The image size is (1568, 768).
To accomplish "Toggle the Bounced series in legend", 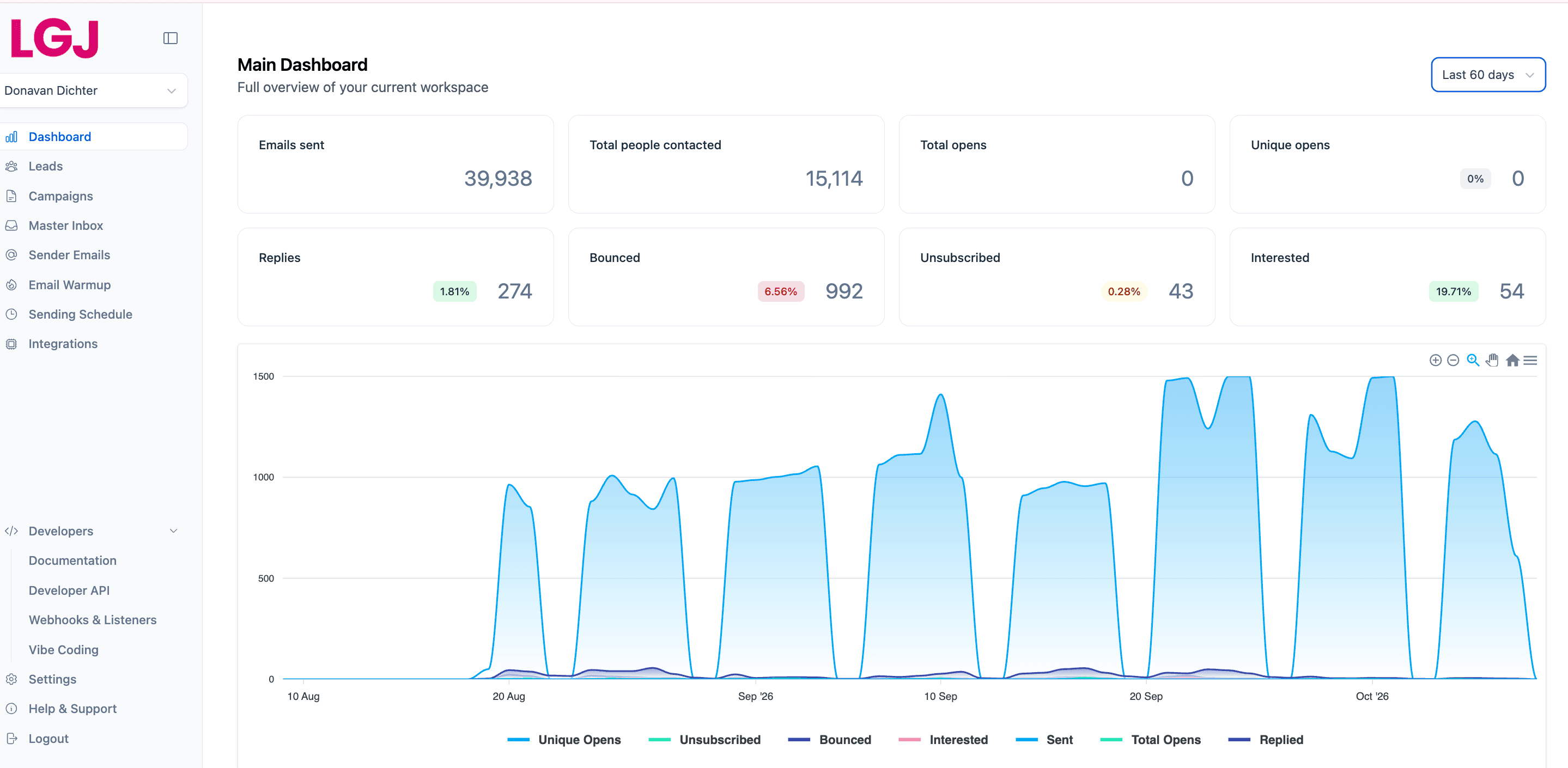I will pyautogui.click(x=830, y=739).
